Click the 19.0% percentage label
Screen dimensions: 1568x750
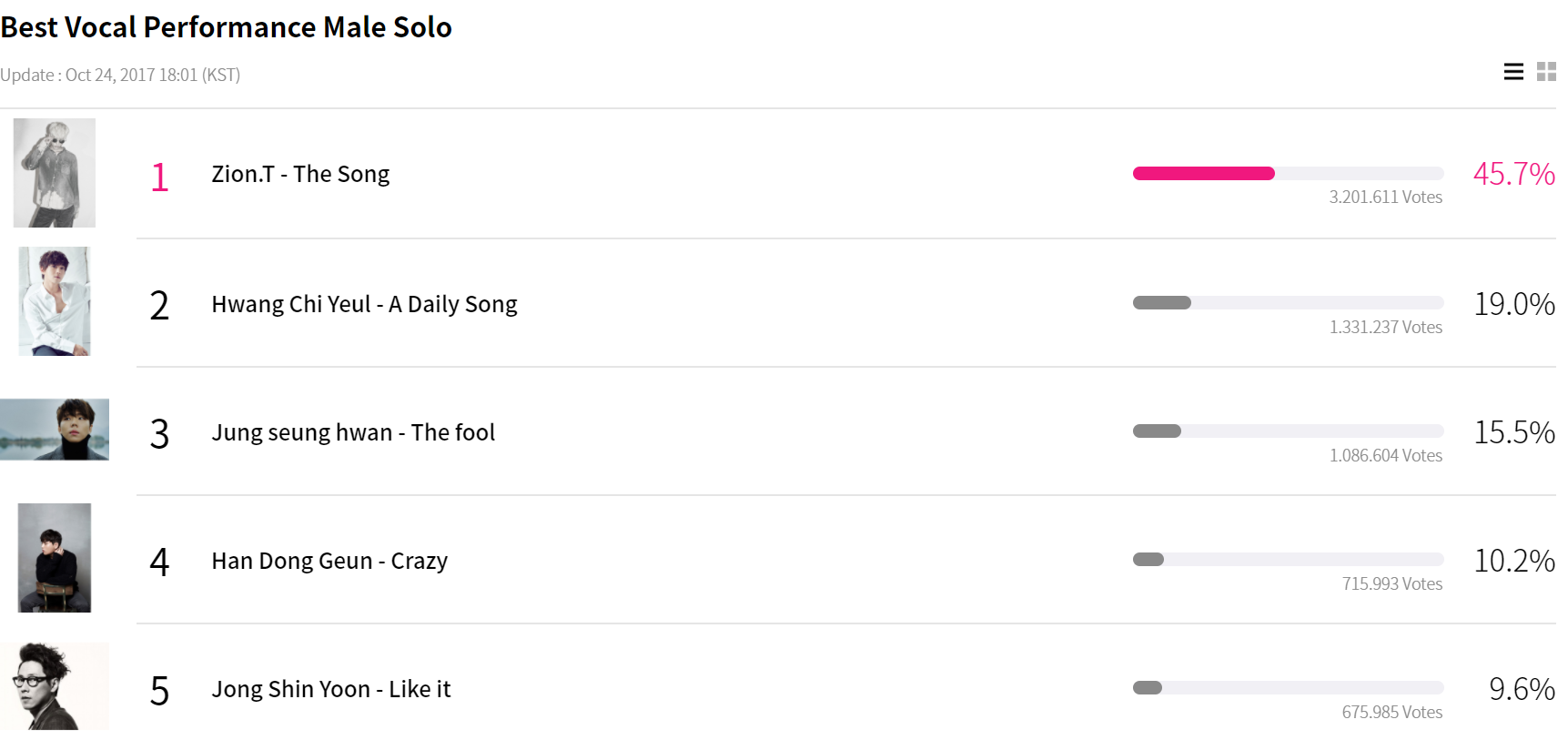click(1513, 304)
